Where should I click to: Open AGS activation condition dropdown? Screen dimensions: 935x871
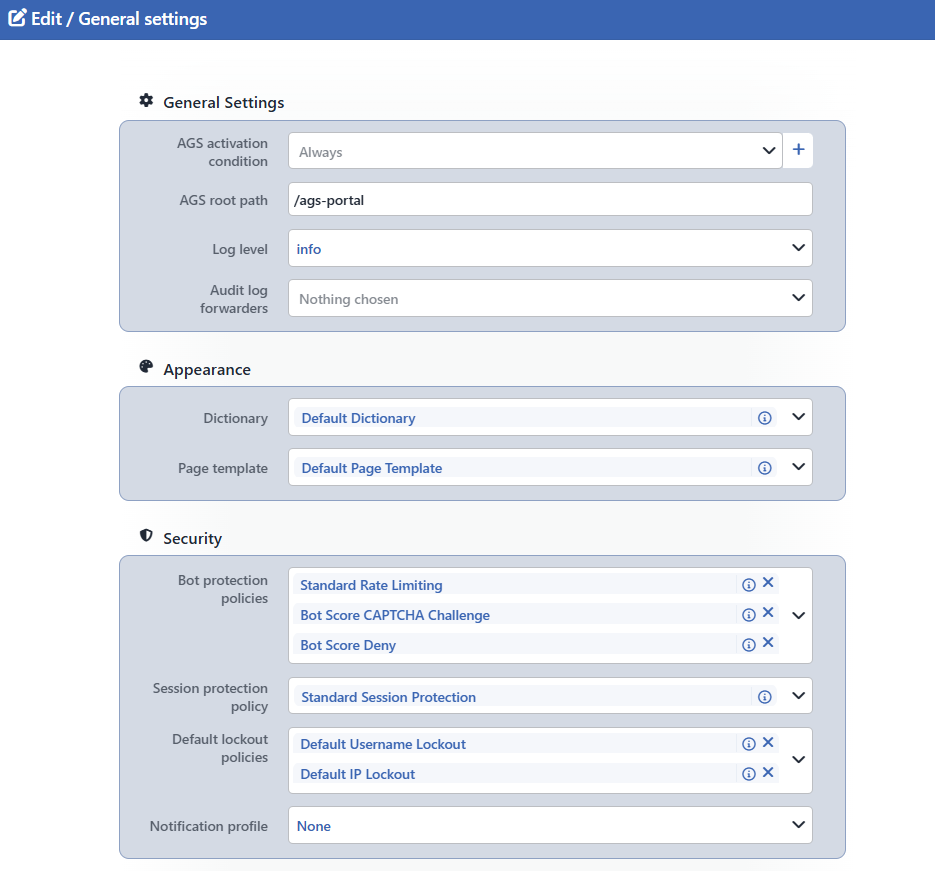(535, 151)
